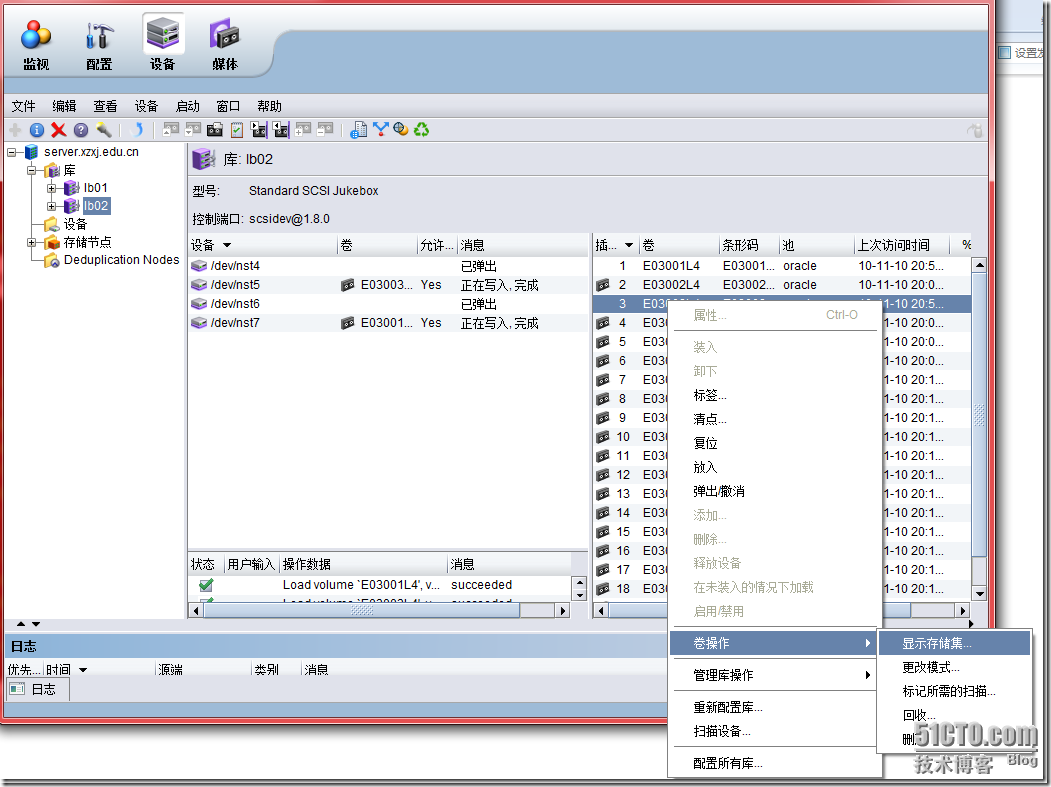Expand the 存储节点 tree node

(31, 242)
